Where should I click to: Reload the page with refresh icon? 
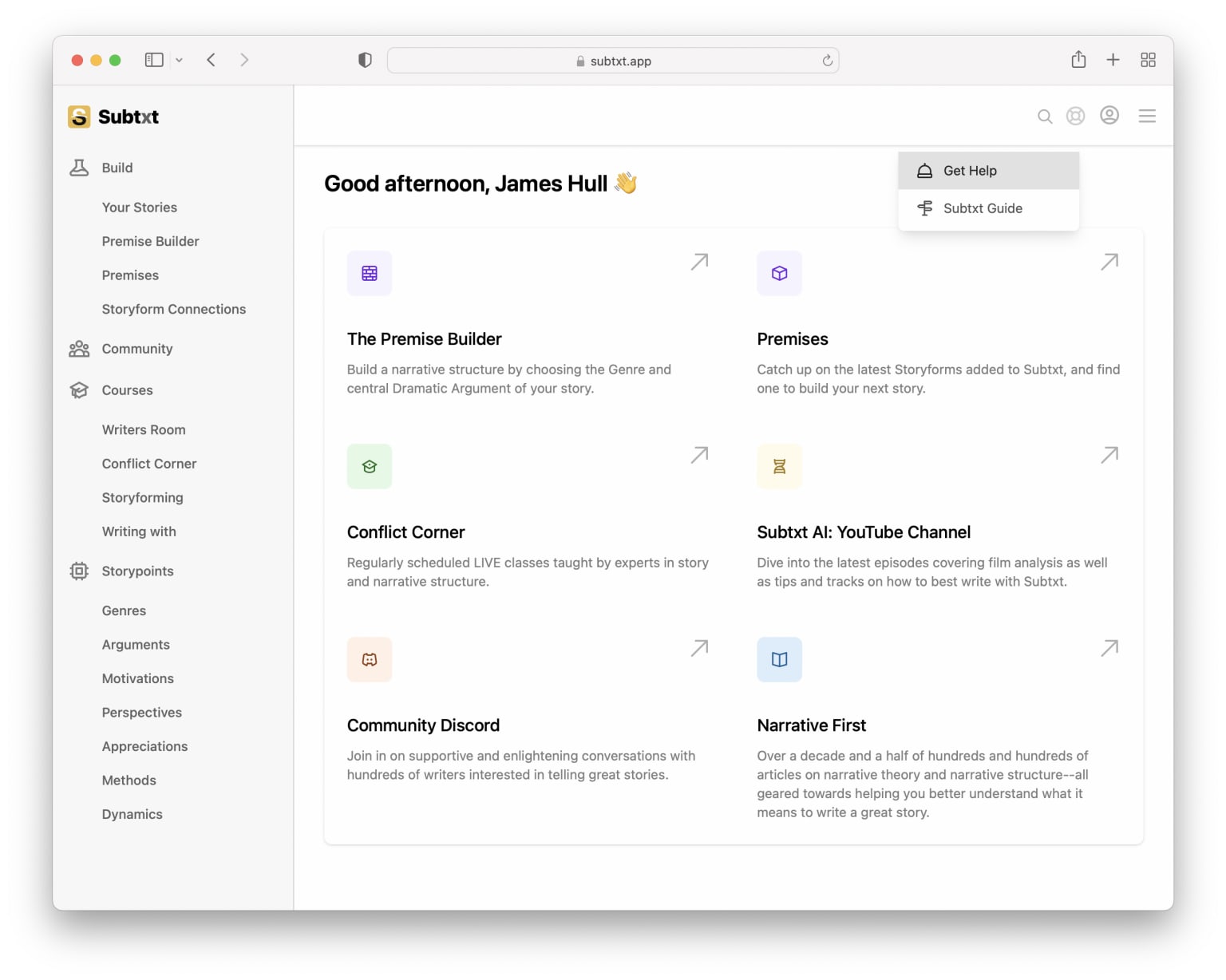(828, 61)
